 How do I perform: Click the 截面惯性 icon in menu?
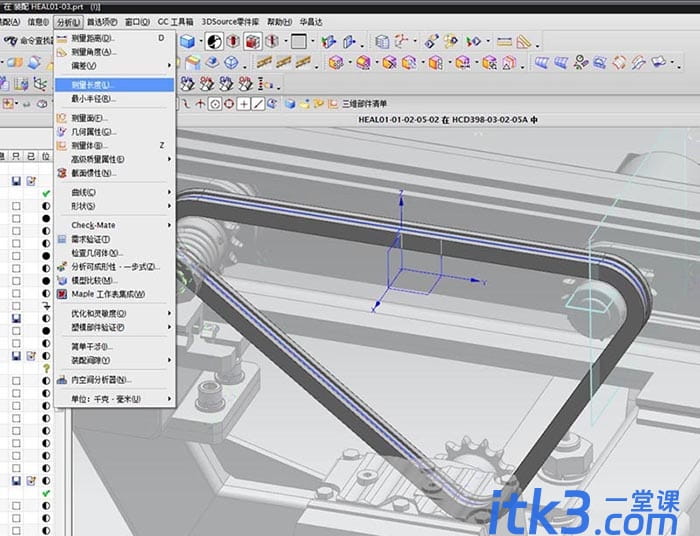click(x=62, y=173)
